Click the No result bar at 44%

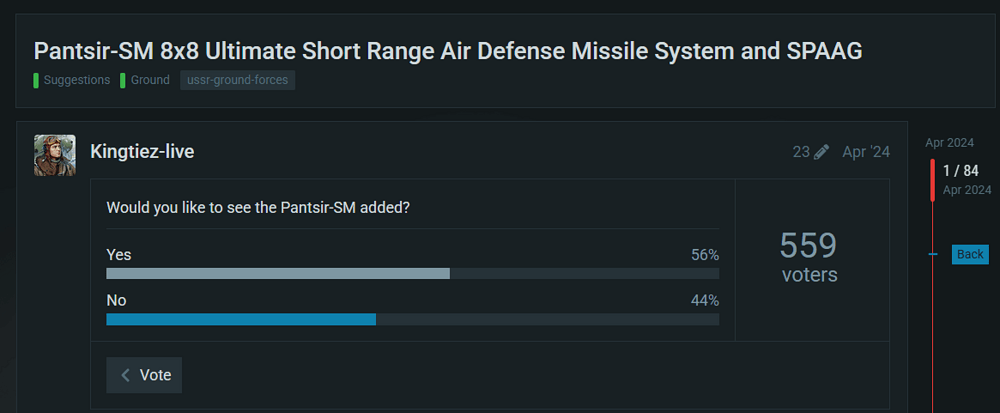coord(241,319)
